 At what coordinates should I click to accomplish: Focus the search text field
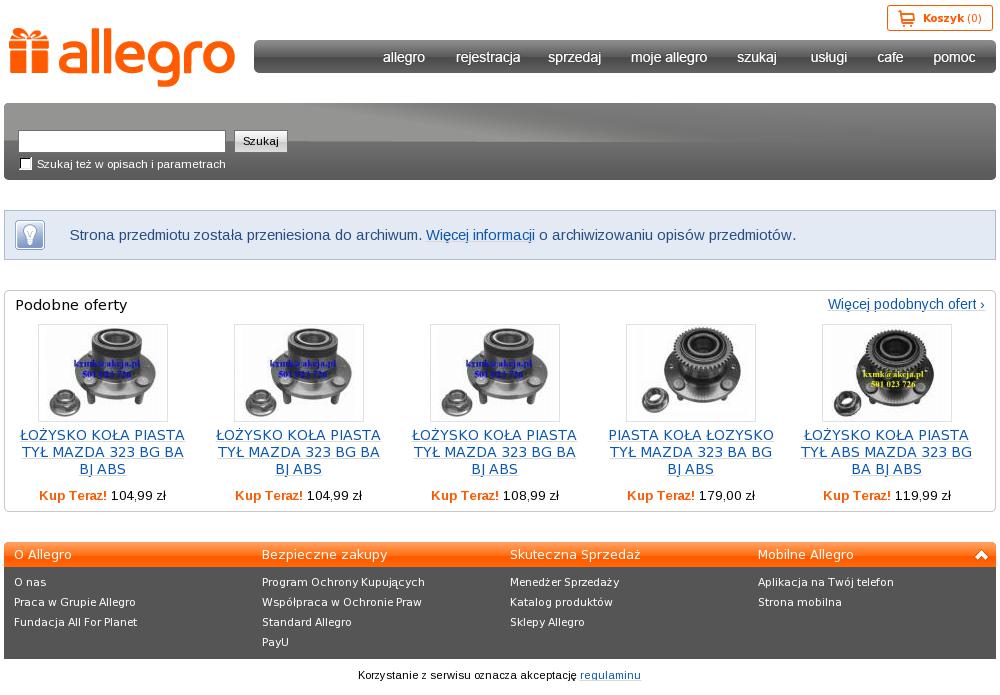tap(122, 141)
